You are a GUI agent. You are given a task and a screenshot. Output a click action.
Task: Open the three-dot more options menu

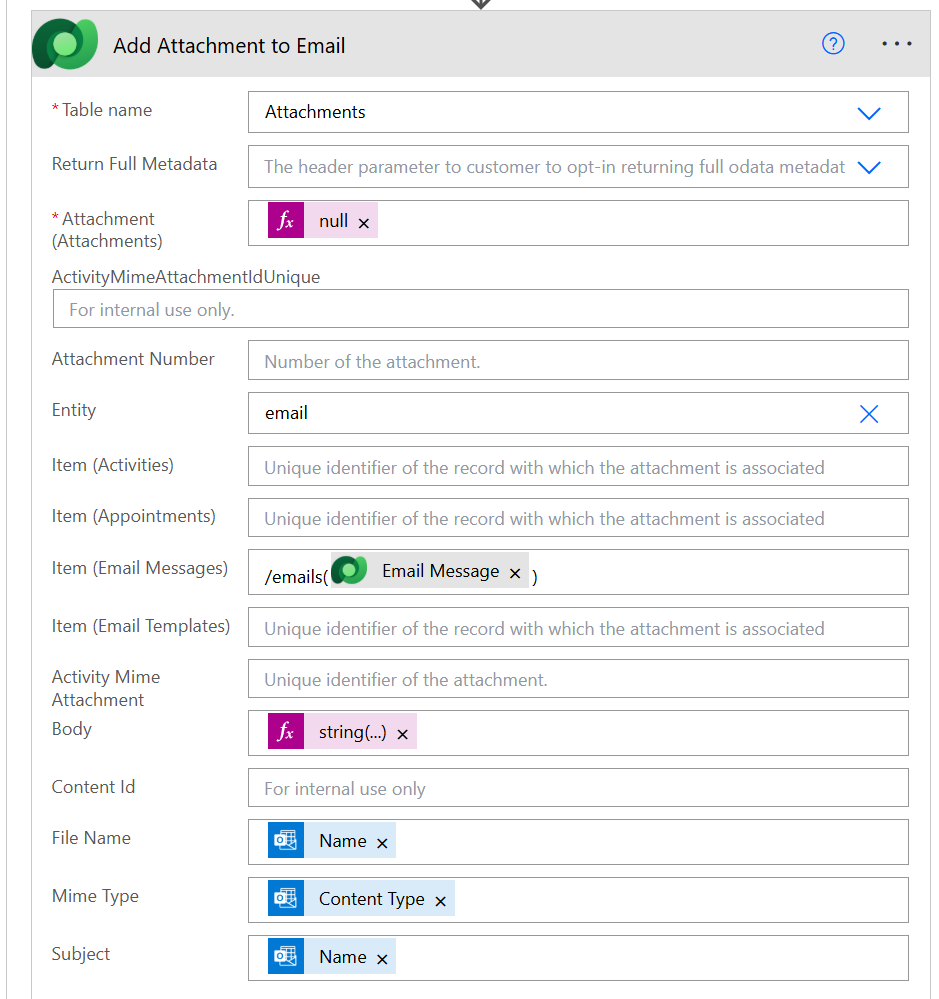click(896, 44)
